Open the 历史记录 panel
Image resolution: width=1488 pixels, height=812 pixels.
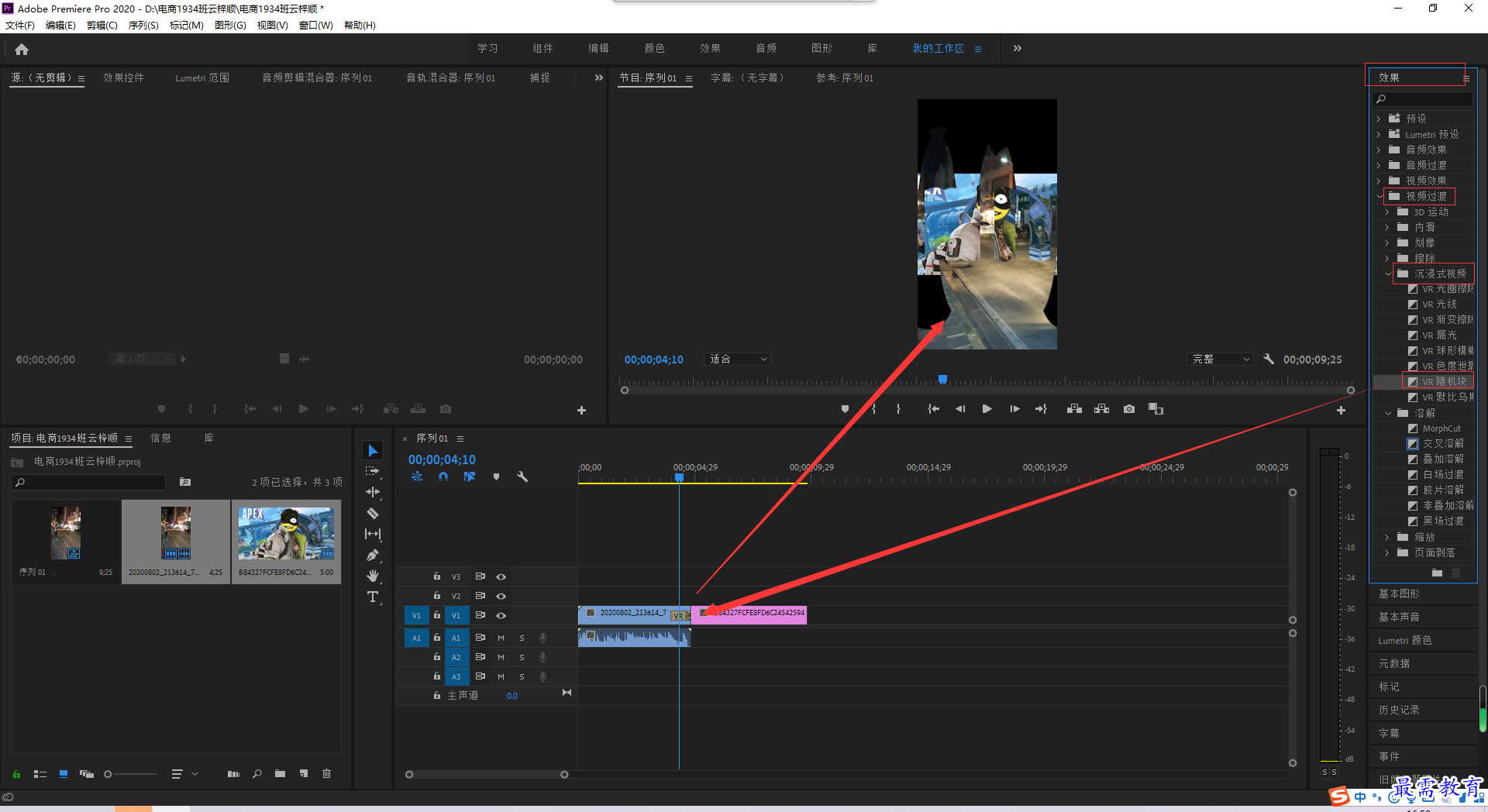[1399, 710]
